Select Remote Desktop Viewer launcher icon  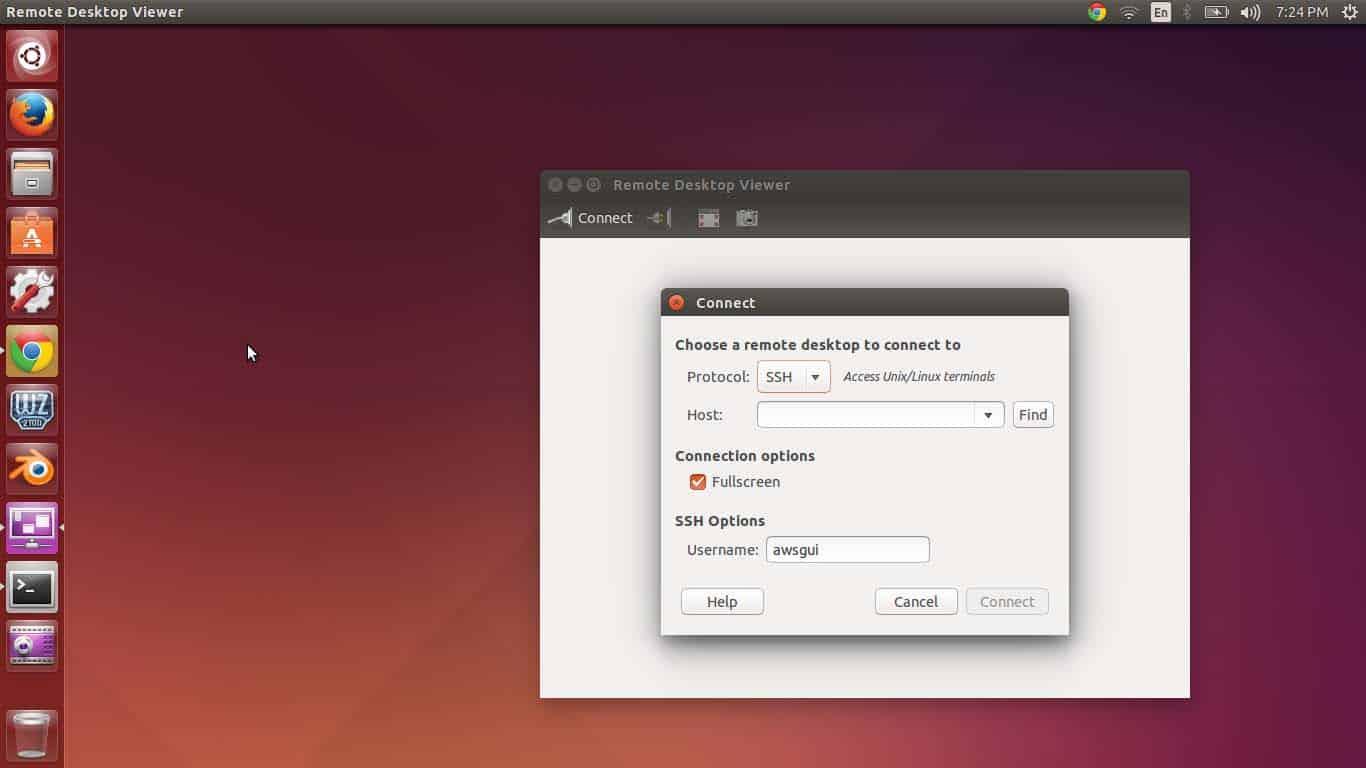point(32,528)
